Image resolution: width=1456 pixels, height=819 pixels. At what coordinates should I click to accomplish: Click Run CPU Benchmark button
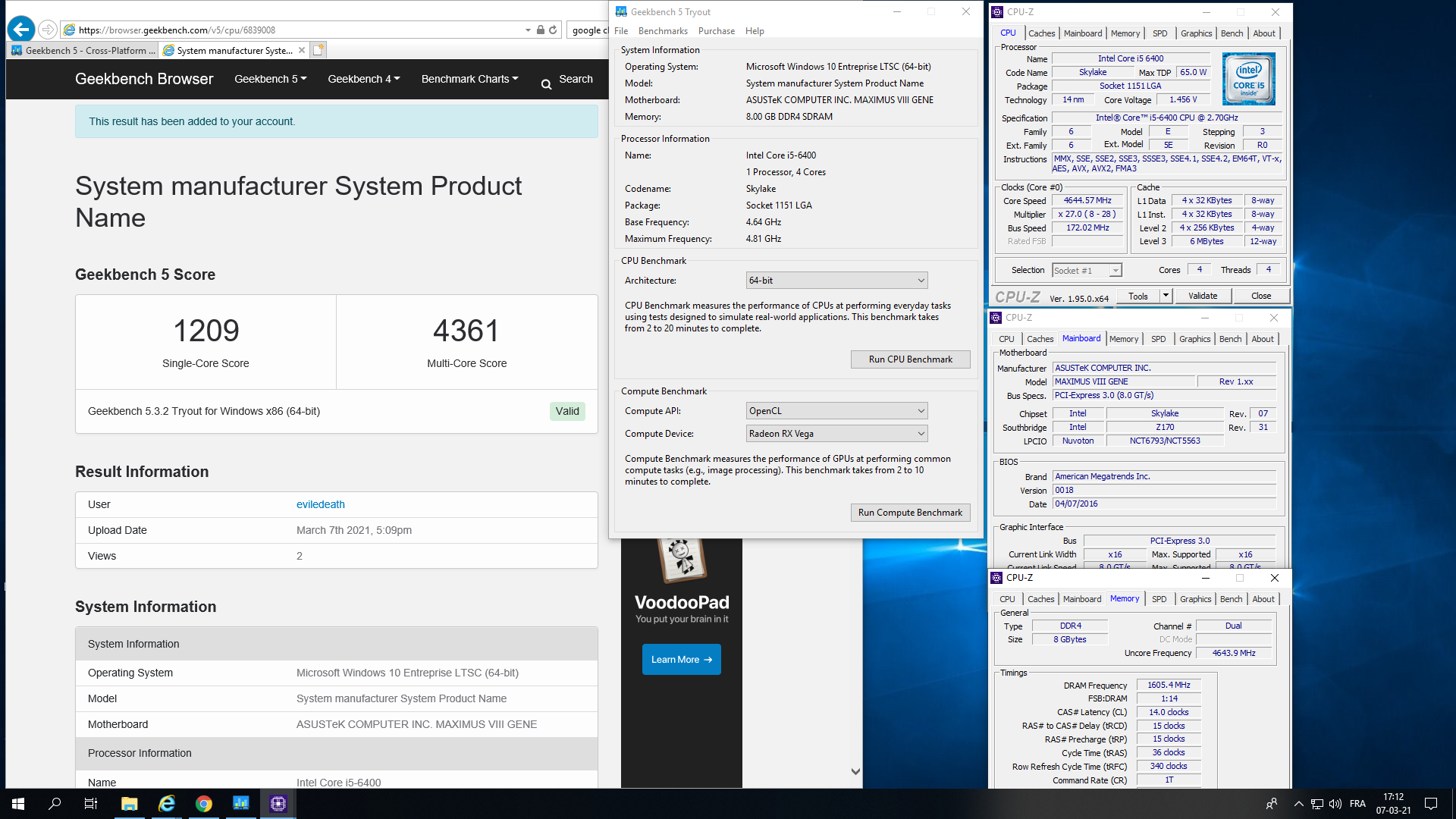[x=910, y=359]
